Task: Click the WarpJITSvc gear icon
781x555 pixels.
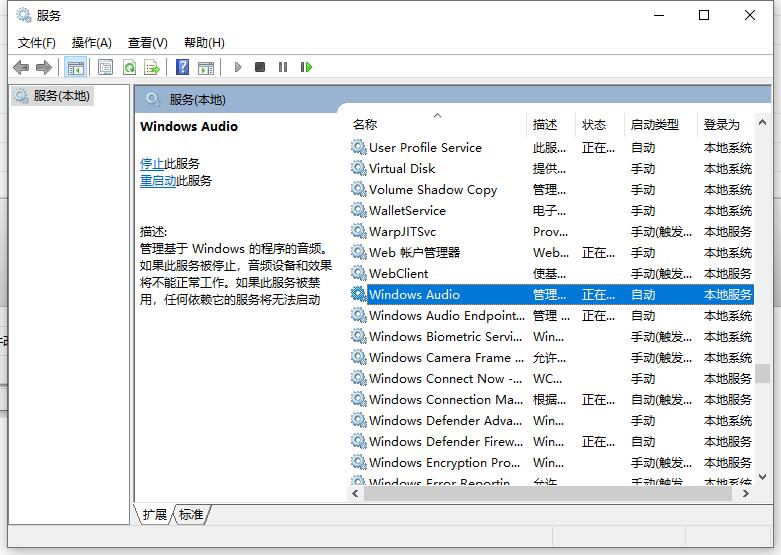Action: [358, 231]
